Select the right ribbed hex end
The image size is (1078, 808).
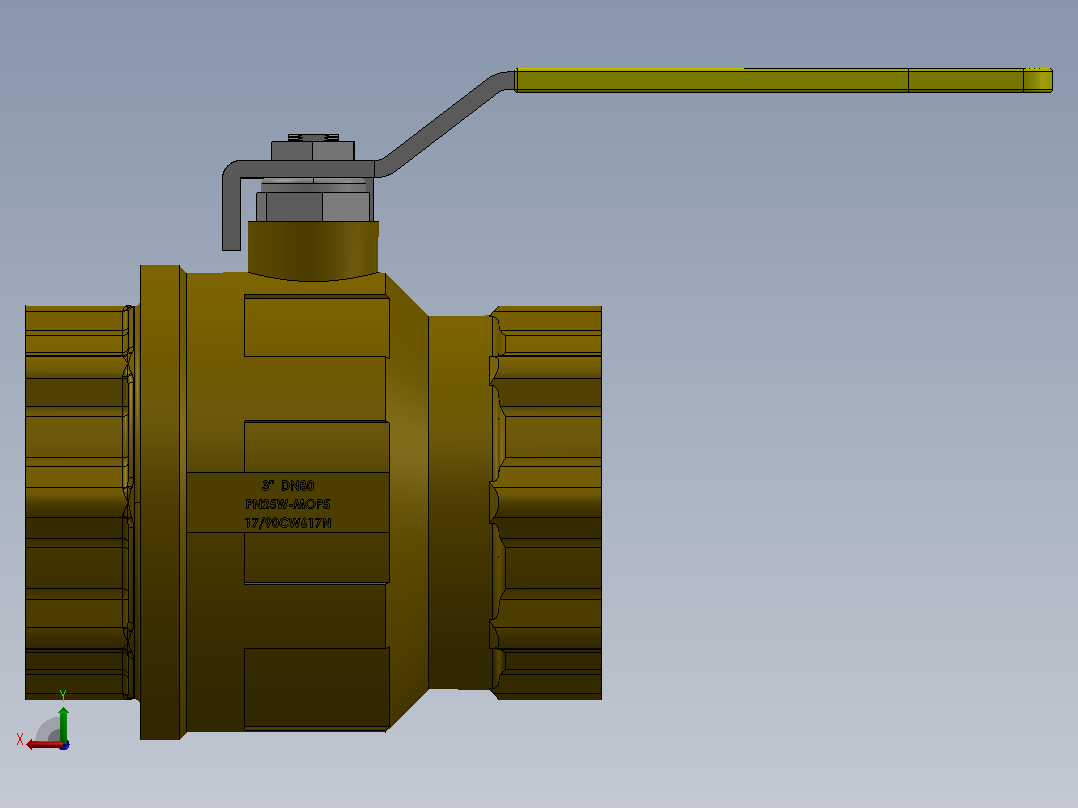pos(547,503)
